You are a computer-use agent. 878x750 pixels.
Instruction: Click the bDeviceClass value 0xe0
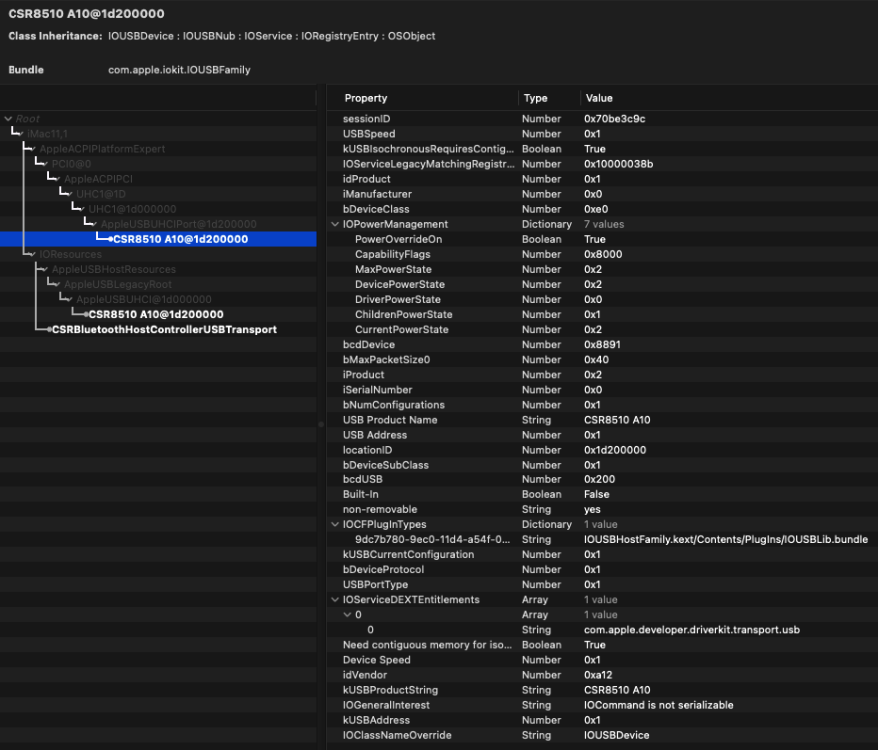click(596, 209)
